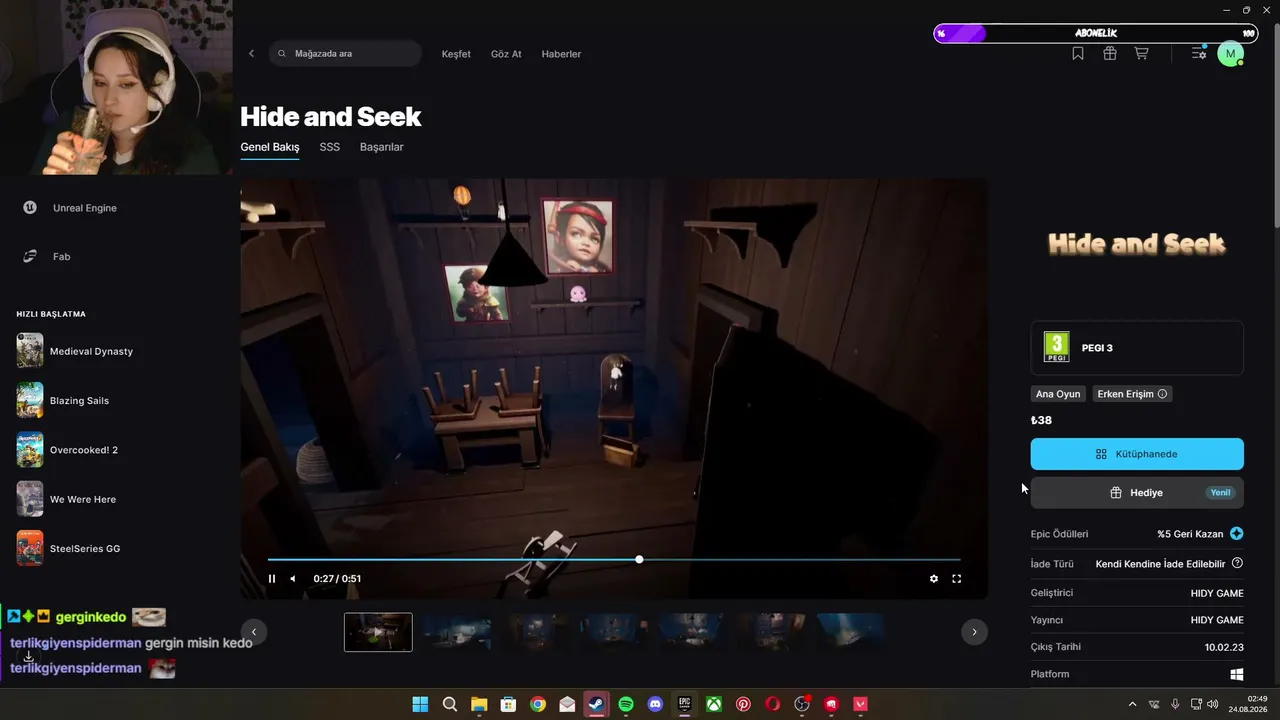Open Epic Games Launcher taskbar icon
Screen dimensions: 1280x720
[685, 704]
